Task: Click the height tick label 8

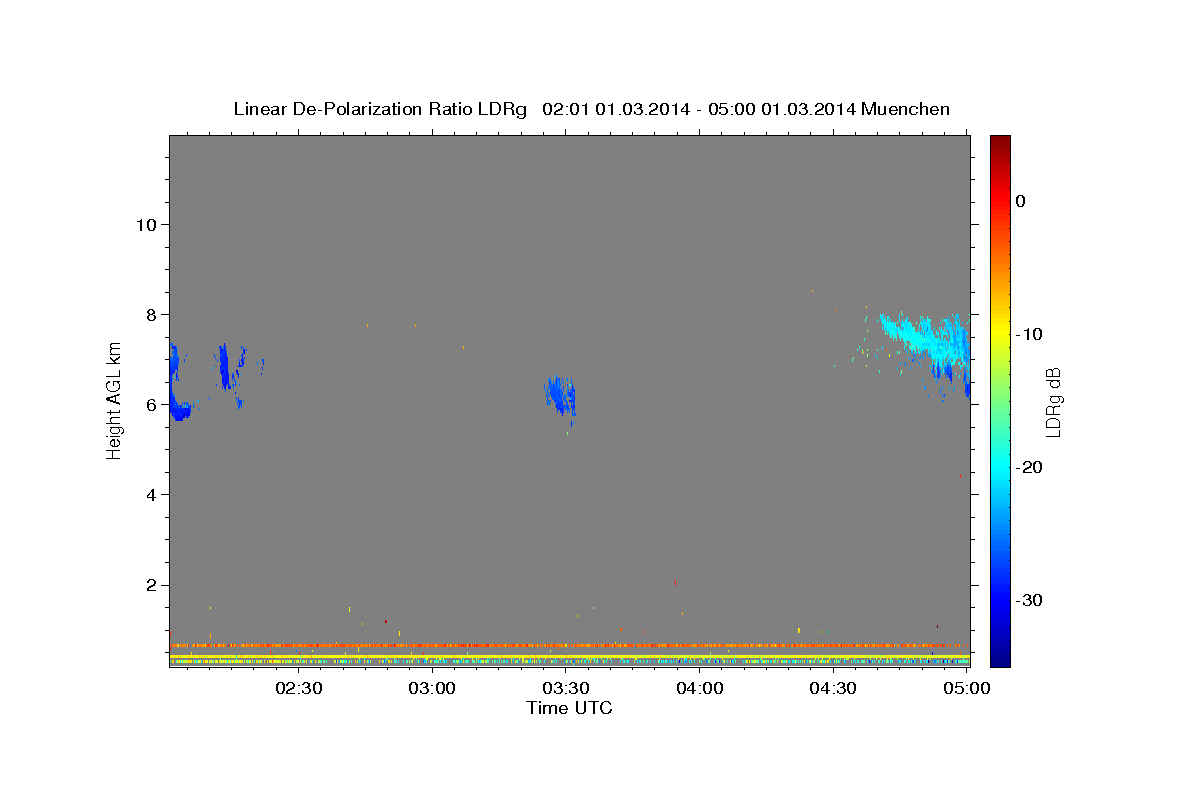Action: pos(149,314)
